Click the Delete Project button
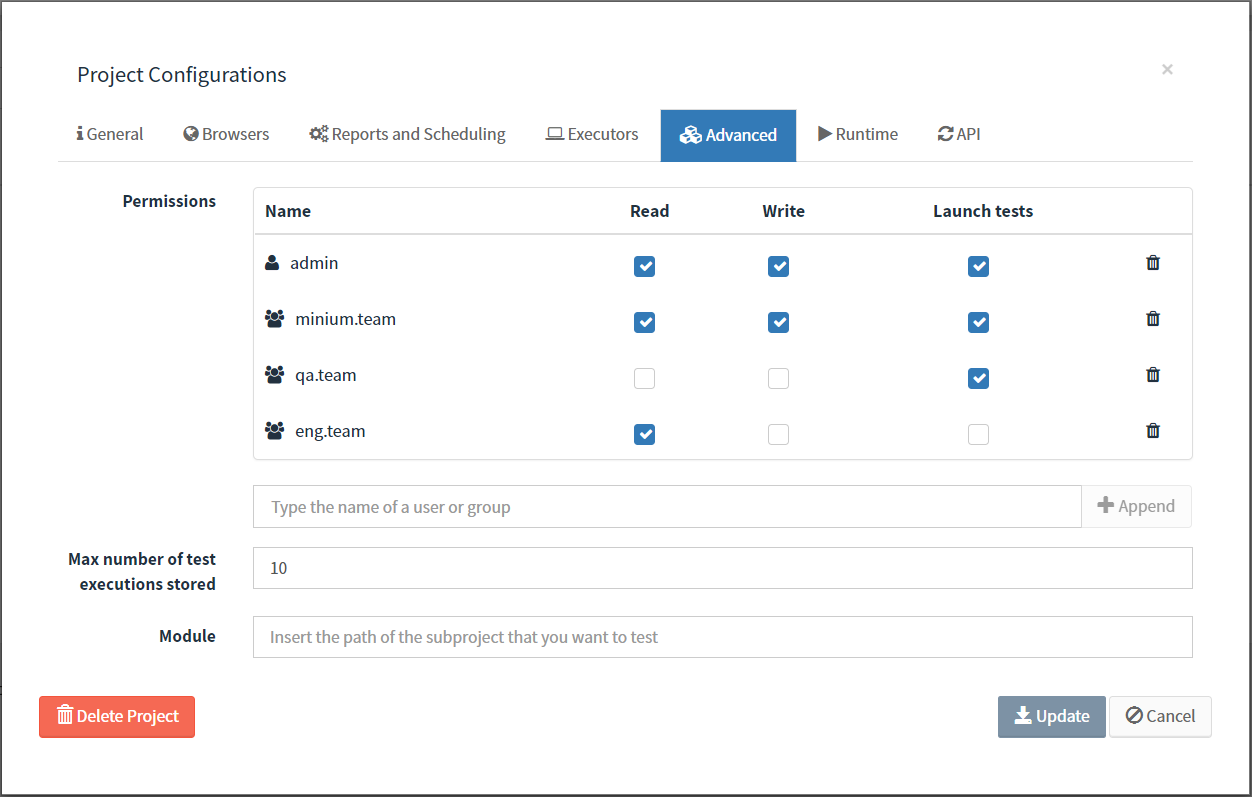Screen dimensions: 1252x797 (117, 716)
